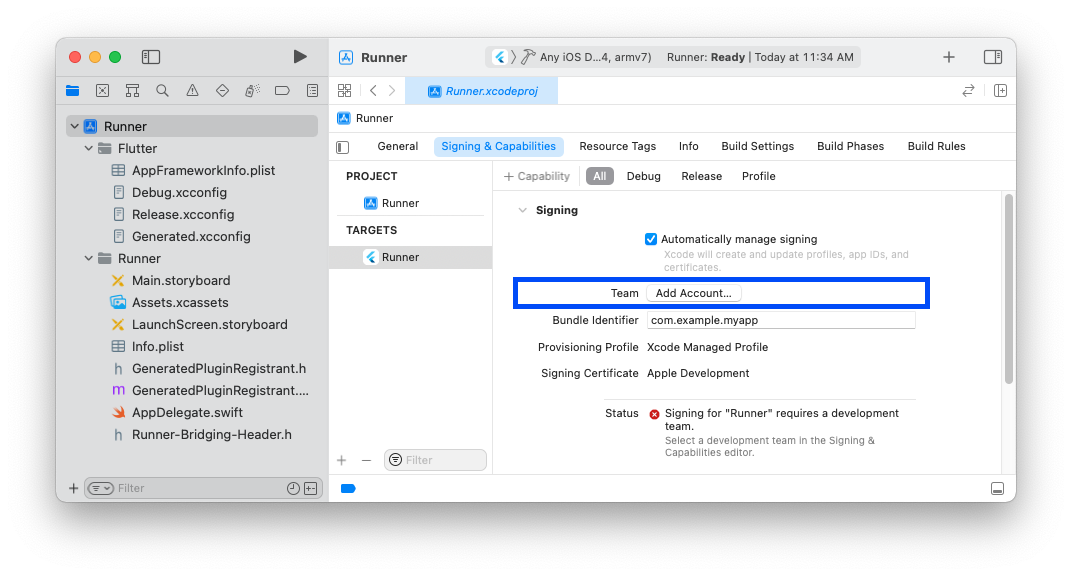Click the Capability button to add capabilities

(537, 176)
